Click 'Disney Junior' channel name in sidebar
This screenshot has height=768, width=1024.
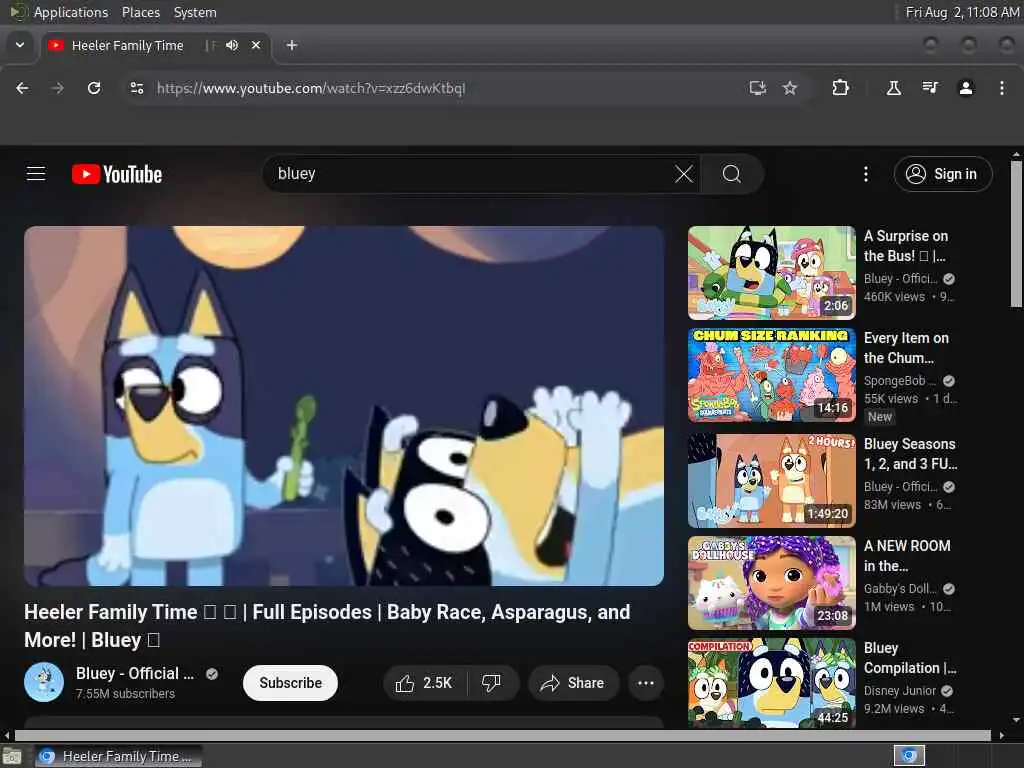tap(900, 691)
